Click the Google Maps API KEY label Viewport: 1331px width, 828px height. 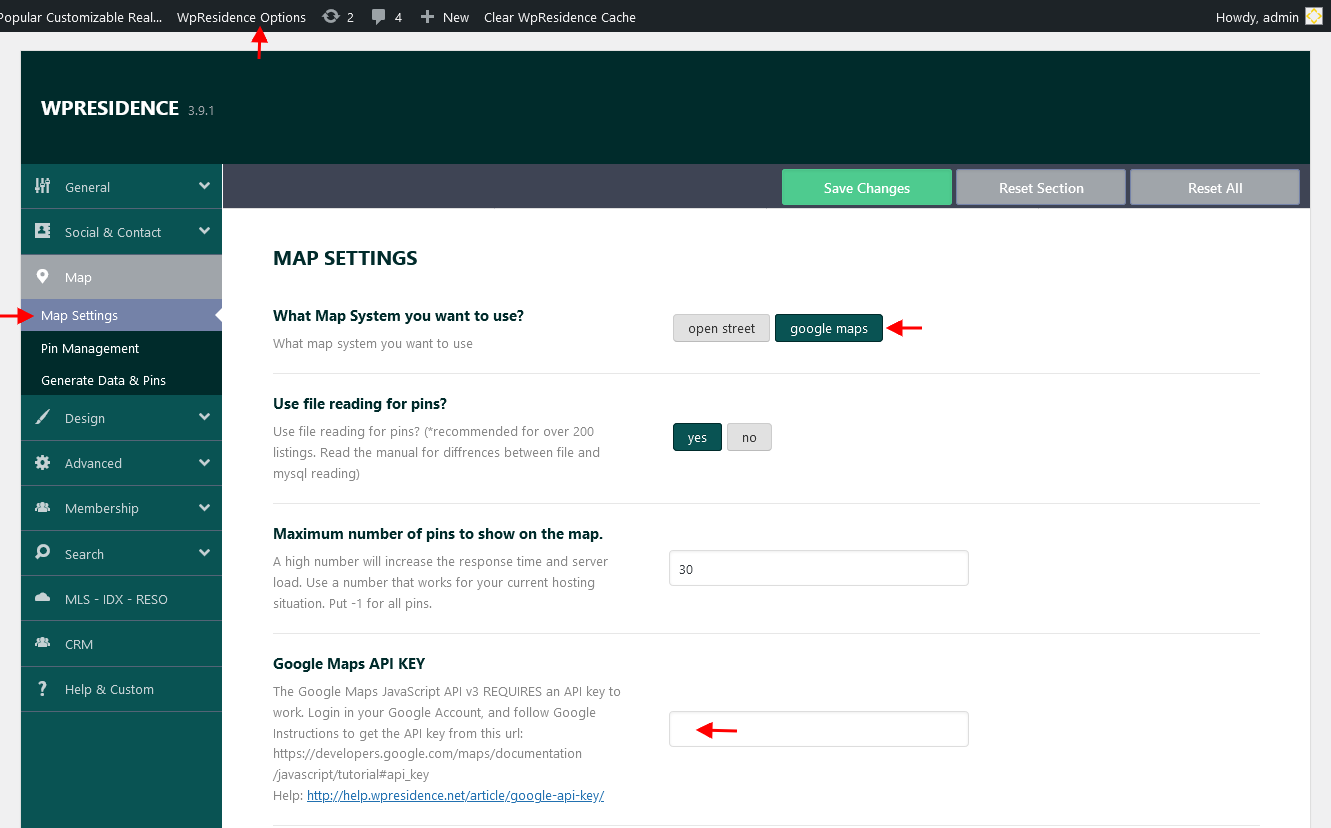(349, 664)
